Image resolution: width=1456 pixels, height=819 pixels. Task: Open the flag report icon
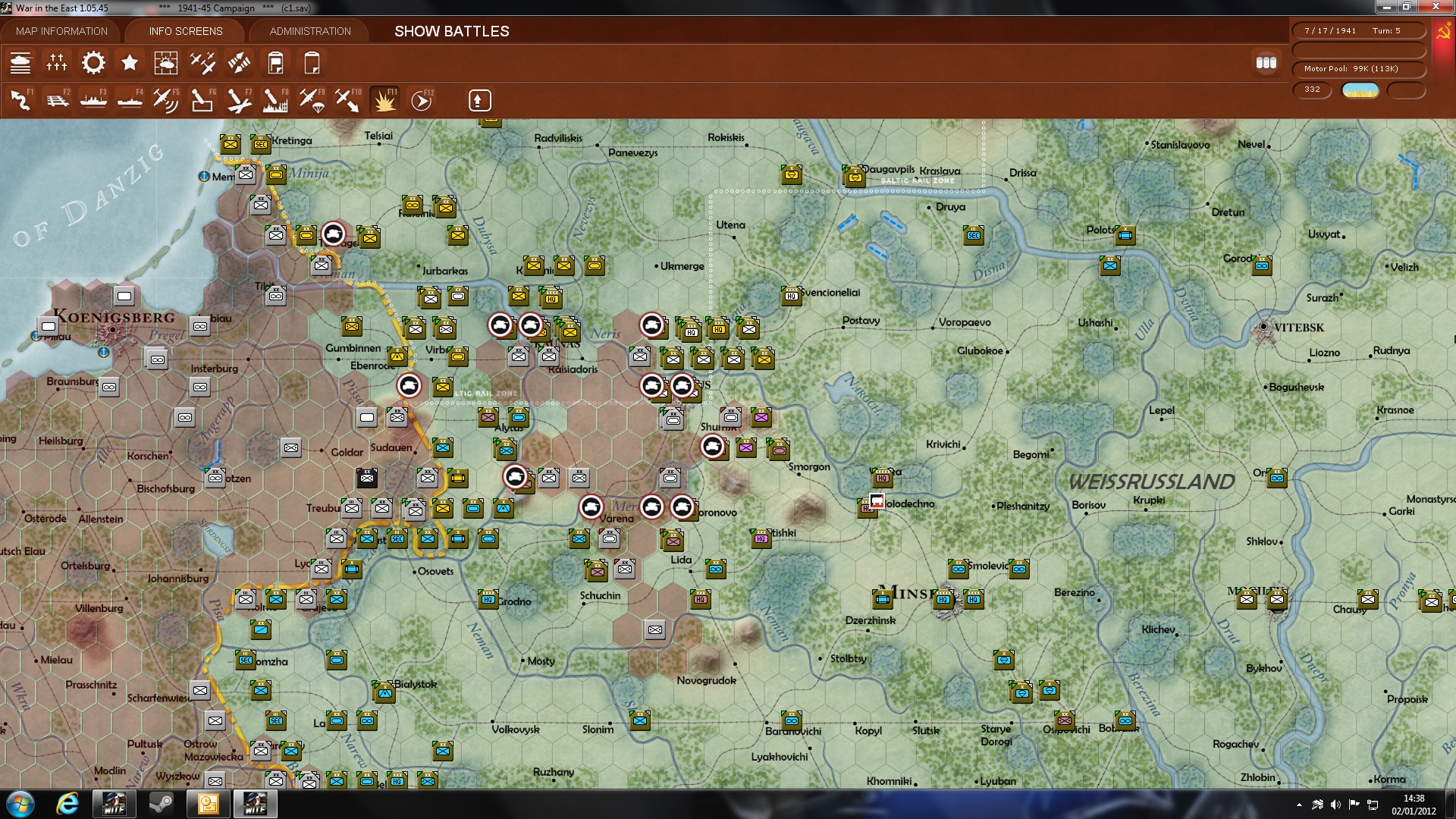275,63
